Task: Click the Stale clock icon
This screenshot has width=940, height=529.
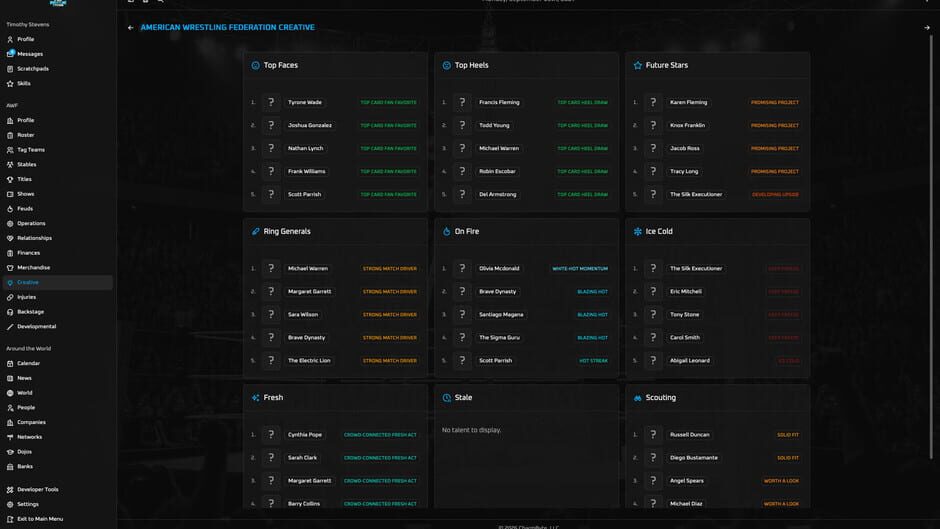Action: point(447,398)
